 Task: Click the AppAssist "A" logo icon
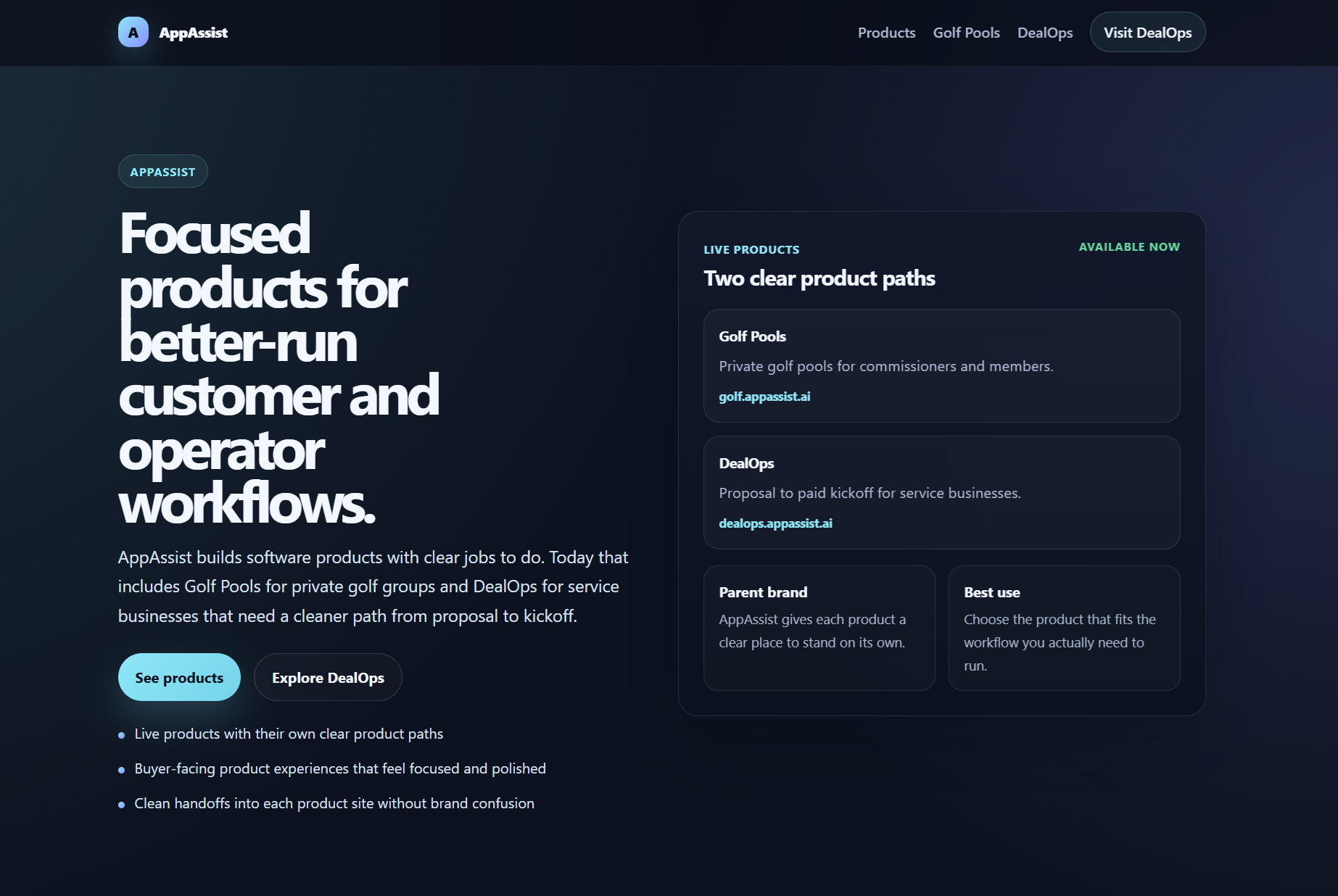pyautogui.click(x=132, y=32)
